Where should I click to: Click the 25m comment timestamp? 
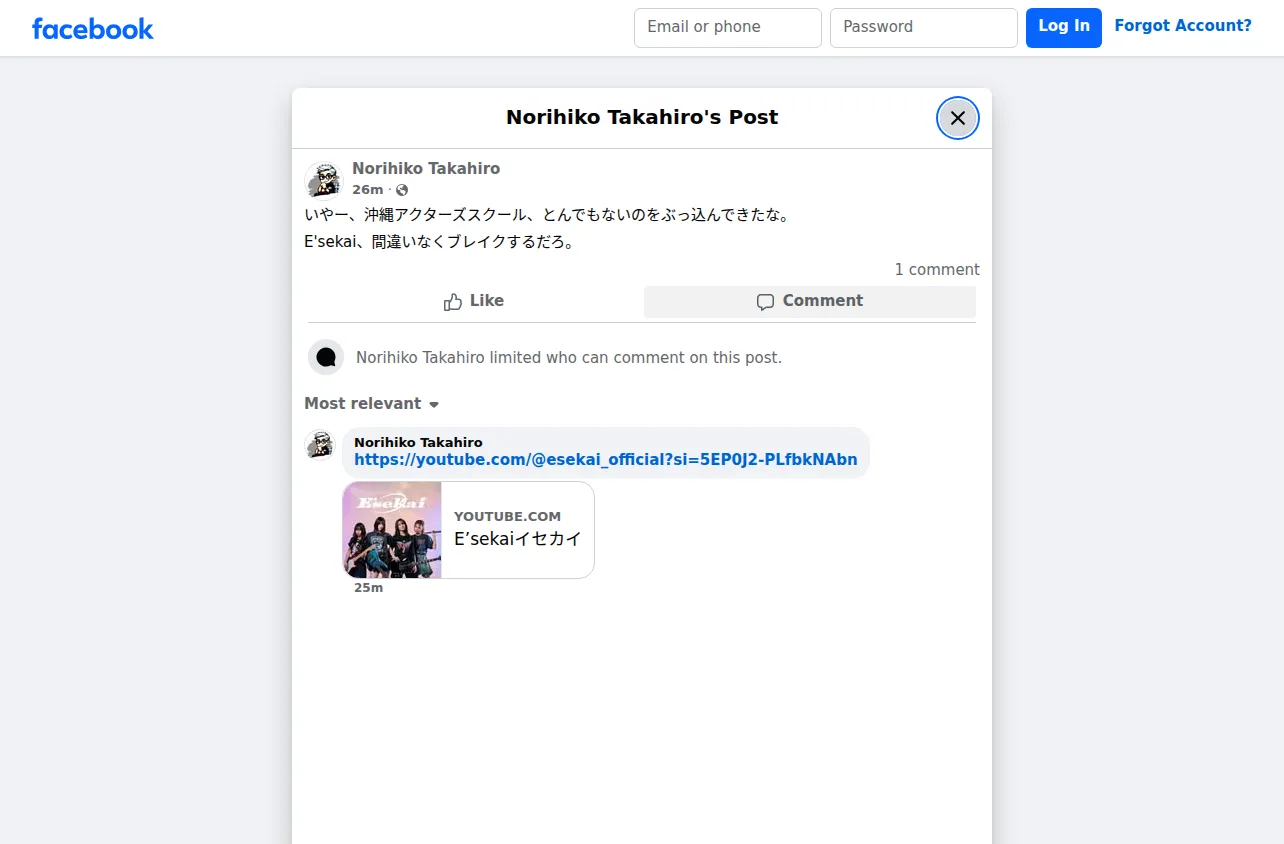point(368,588)
